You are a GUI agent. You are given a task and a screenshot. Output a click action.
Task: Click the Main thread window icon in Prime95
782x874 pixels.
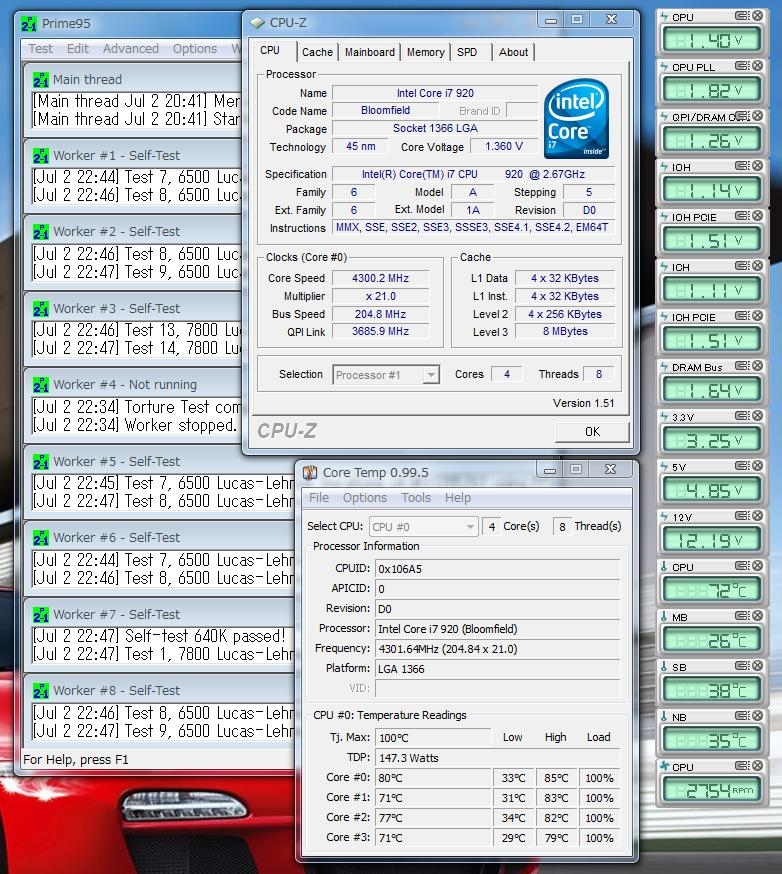click(41, 80)
